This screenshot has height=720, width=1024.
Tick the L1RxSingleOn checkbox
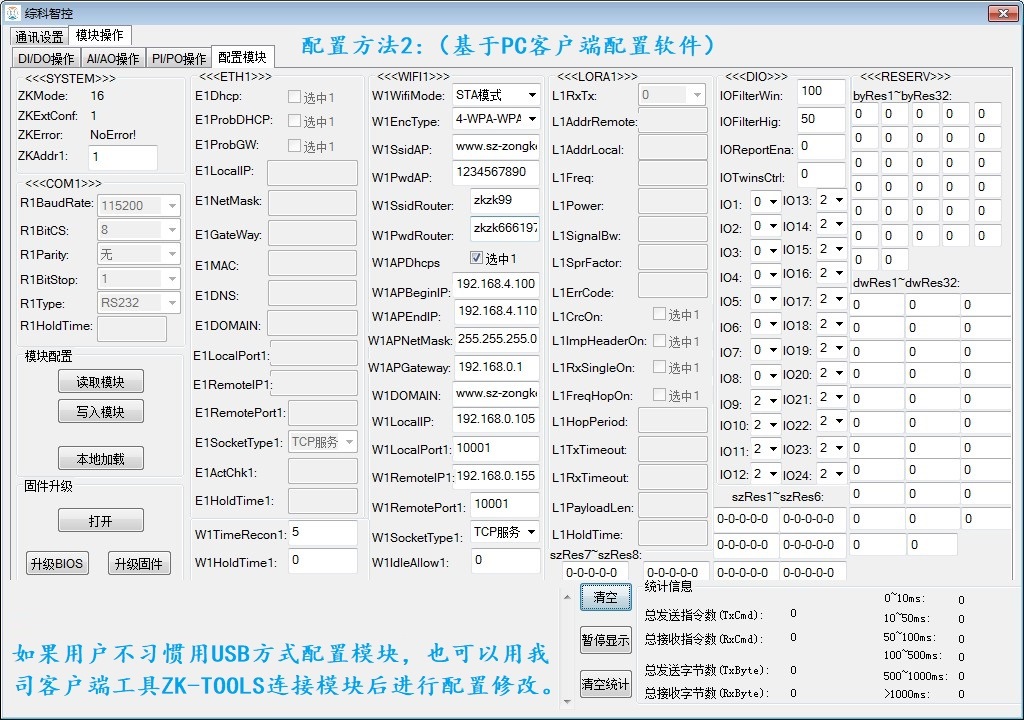(x=660, y=367)
